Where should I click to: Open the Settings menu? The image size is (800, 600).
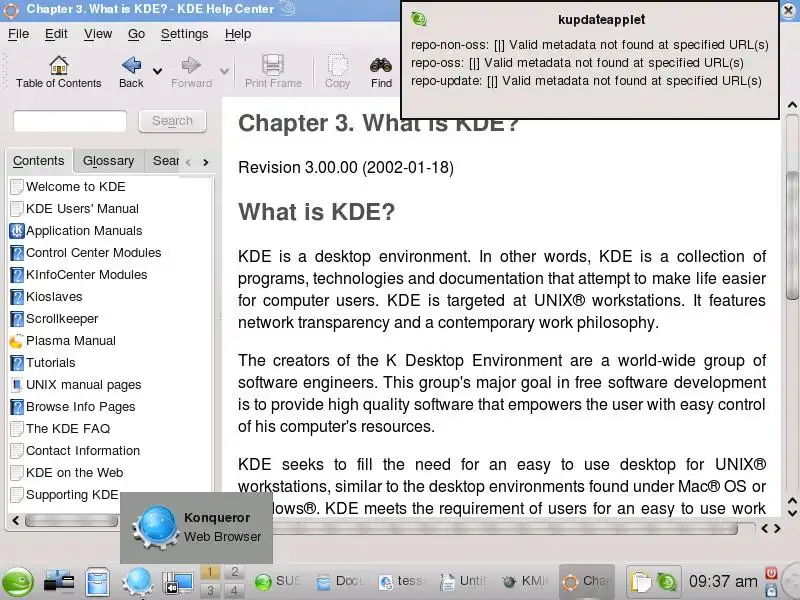click(x=184, y=34)
